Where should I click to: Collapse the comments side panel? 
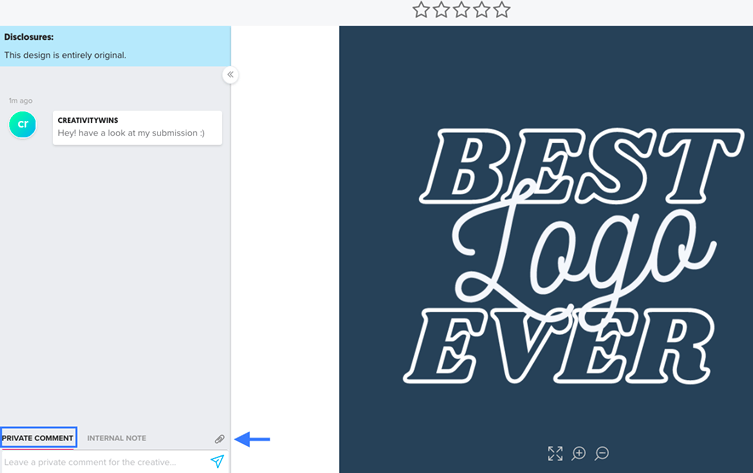(x=230, y=75)
